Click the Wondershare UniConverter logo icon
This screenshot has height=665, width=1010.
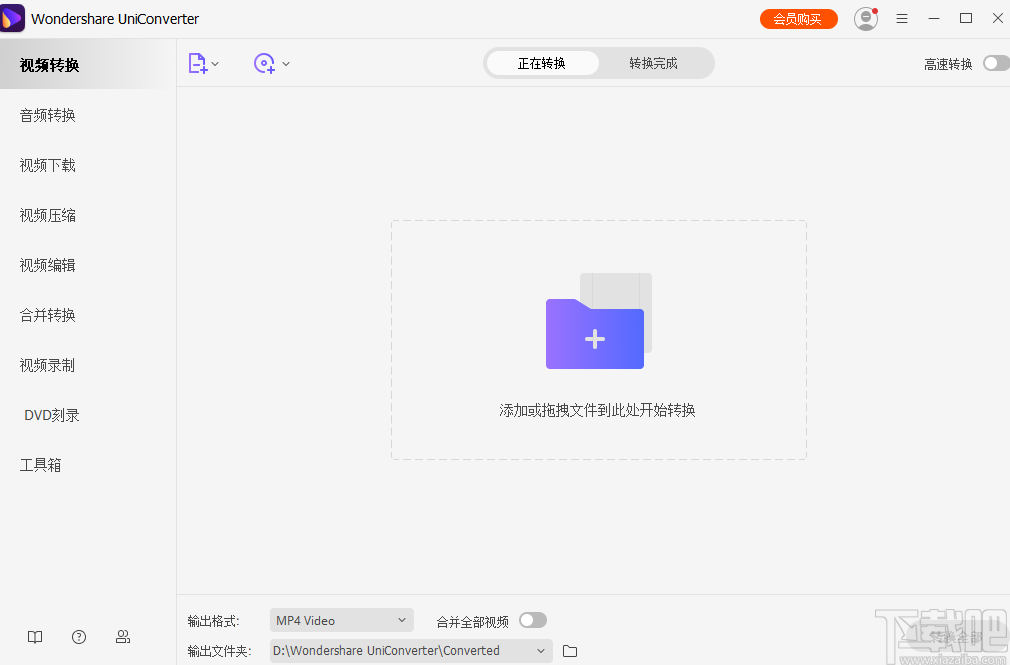tap(14, 18)
